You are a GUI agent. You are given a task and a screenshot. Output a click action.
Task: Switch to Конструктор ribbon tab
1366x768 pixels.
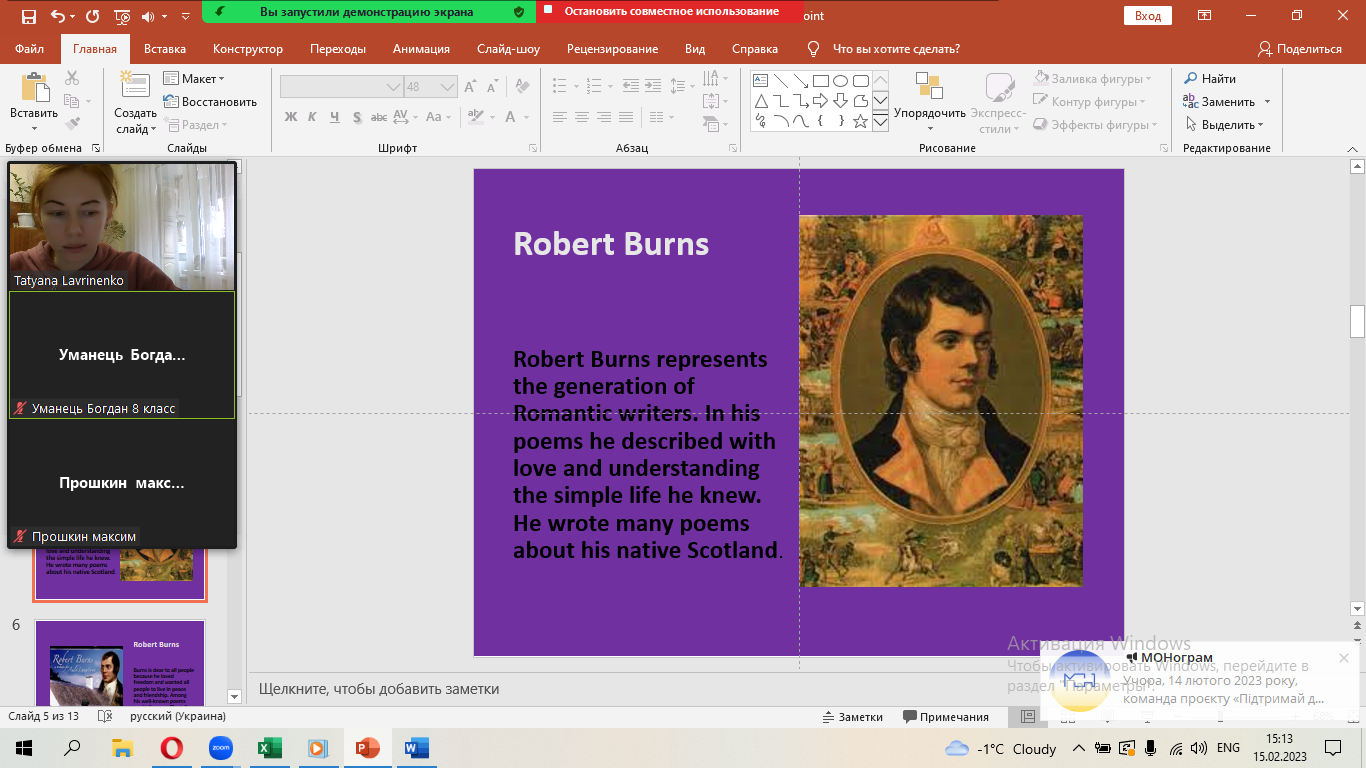point(248,49)
